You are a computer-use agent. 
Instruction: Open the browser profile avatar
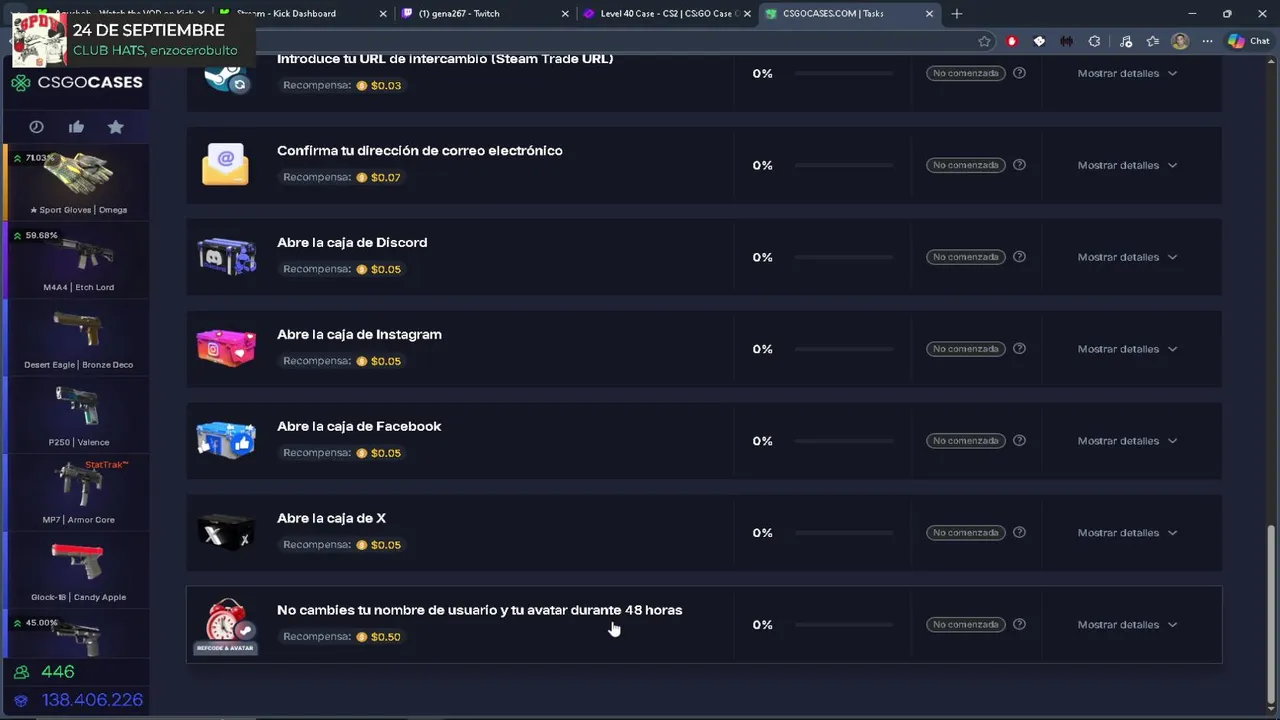click(1180, 41)
